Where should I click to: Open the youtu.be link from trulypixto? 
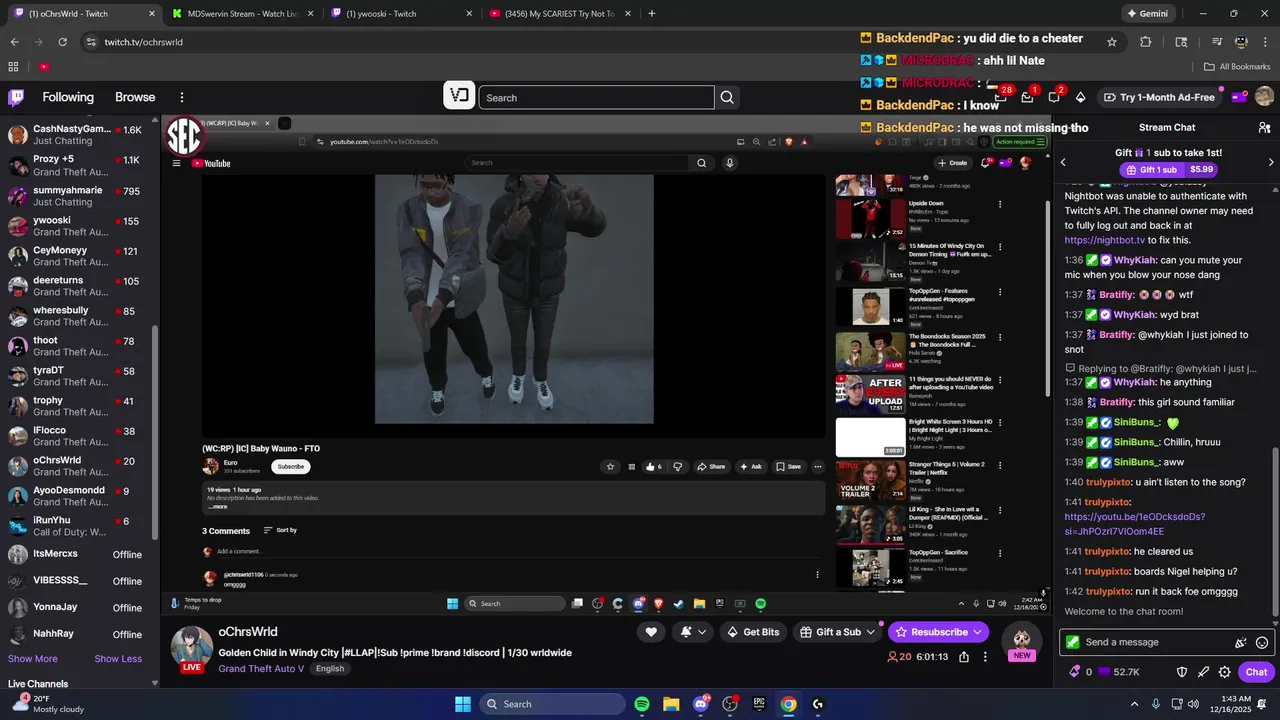click(1135, 524)
